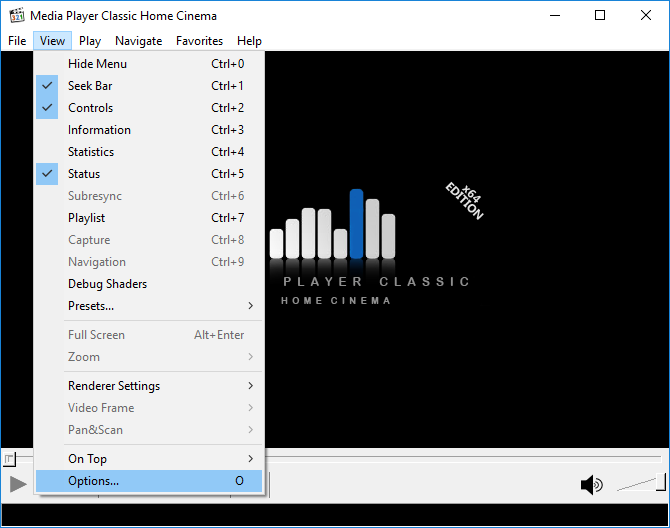Click the seek bar thumb handle
This screenshot has height=528, width=670.
(9, 459)
